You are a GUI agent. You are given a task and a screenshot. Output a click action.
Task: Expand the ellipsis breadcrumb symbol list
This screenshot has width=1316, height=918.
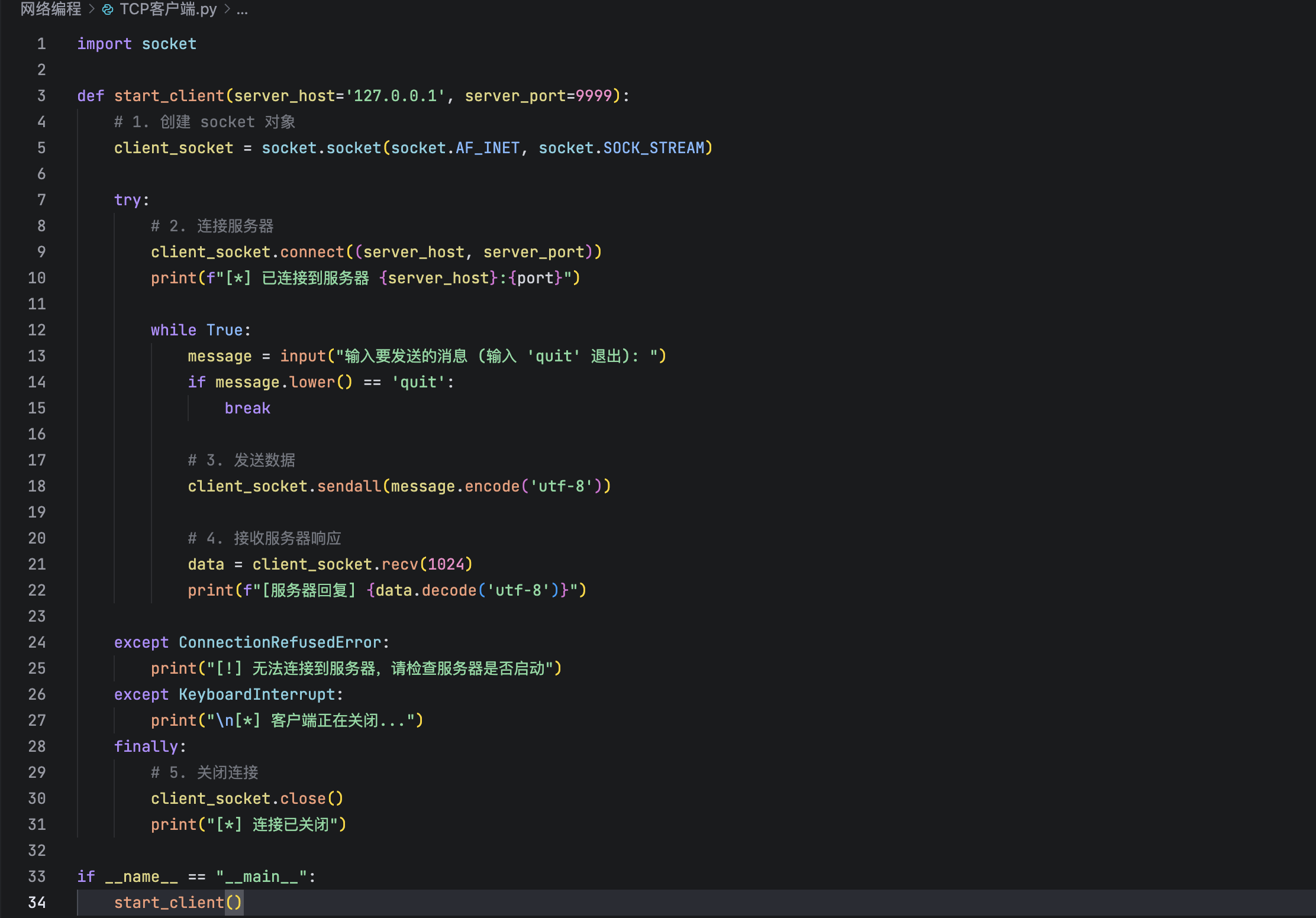point(242,9)
